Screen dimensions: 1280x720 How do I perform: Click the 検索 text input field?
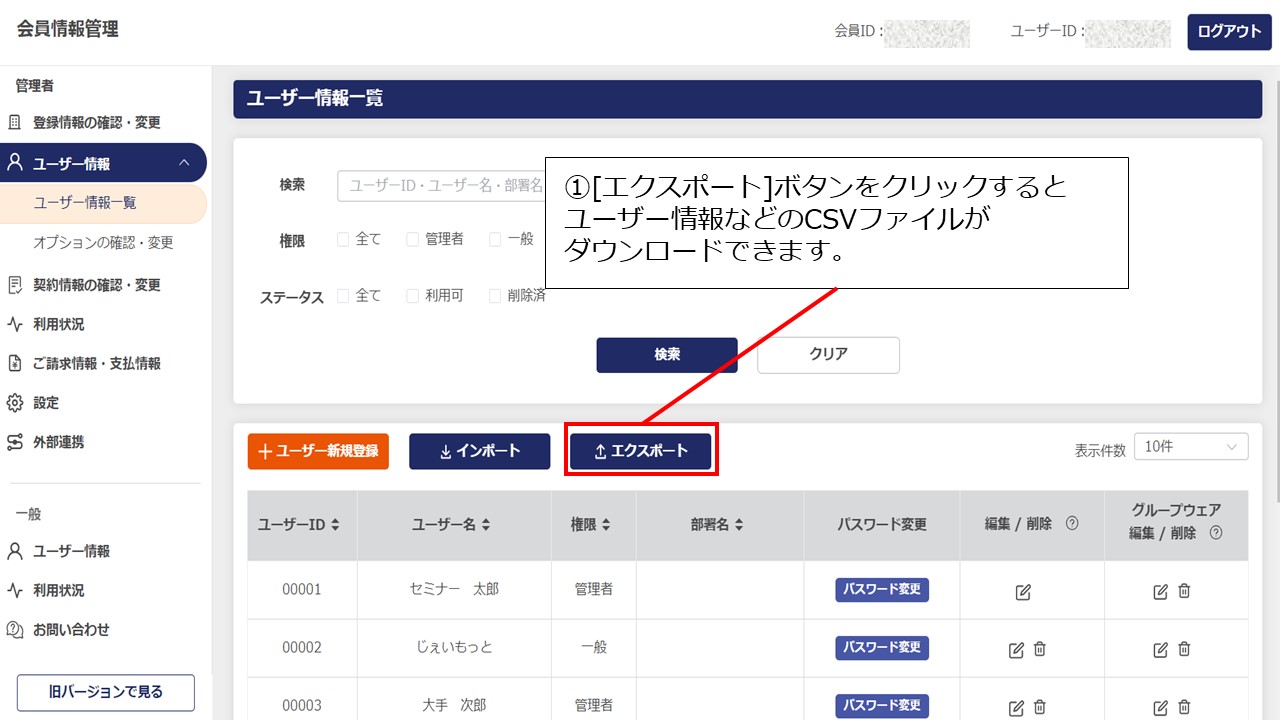click(x=442, y=186)
